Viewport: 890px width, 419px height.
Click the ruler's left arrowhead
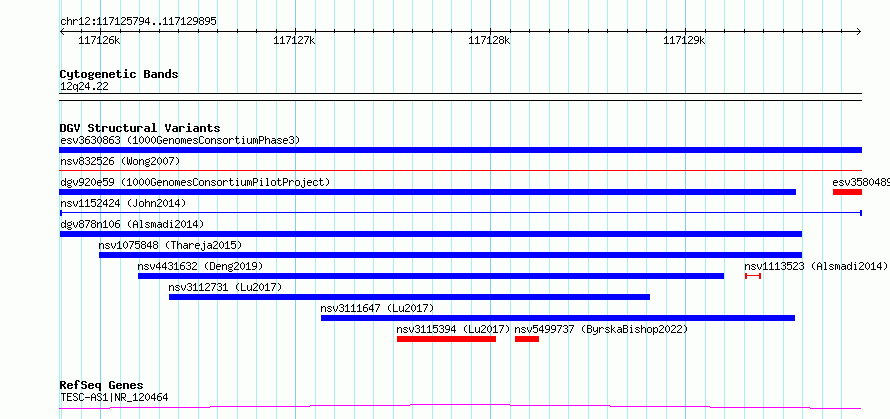coord(62,32)
